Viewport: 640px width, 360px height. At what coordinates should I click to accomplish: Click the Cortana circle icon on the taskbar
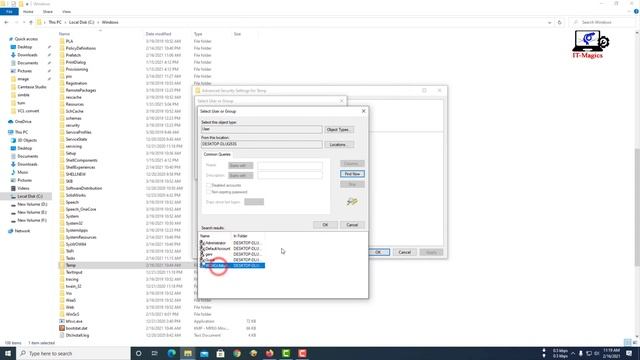point(138,353)
